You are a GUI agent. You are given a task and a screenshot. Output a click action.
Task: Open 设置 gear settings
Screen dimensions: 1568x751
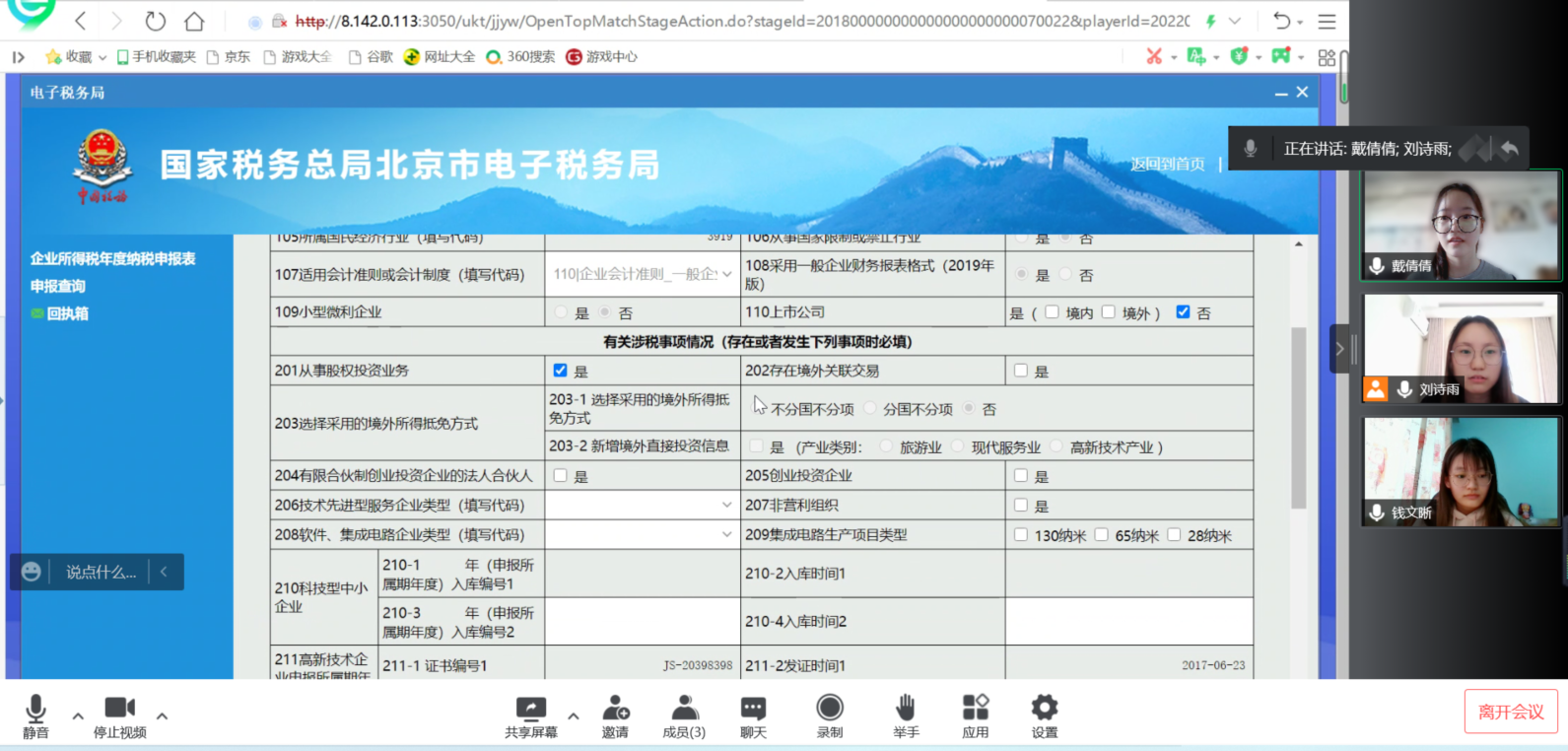(x=1044, y=709)
